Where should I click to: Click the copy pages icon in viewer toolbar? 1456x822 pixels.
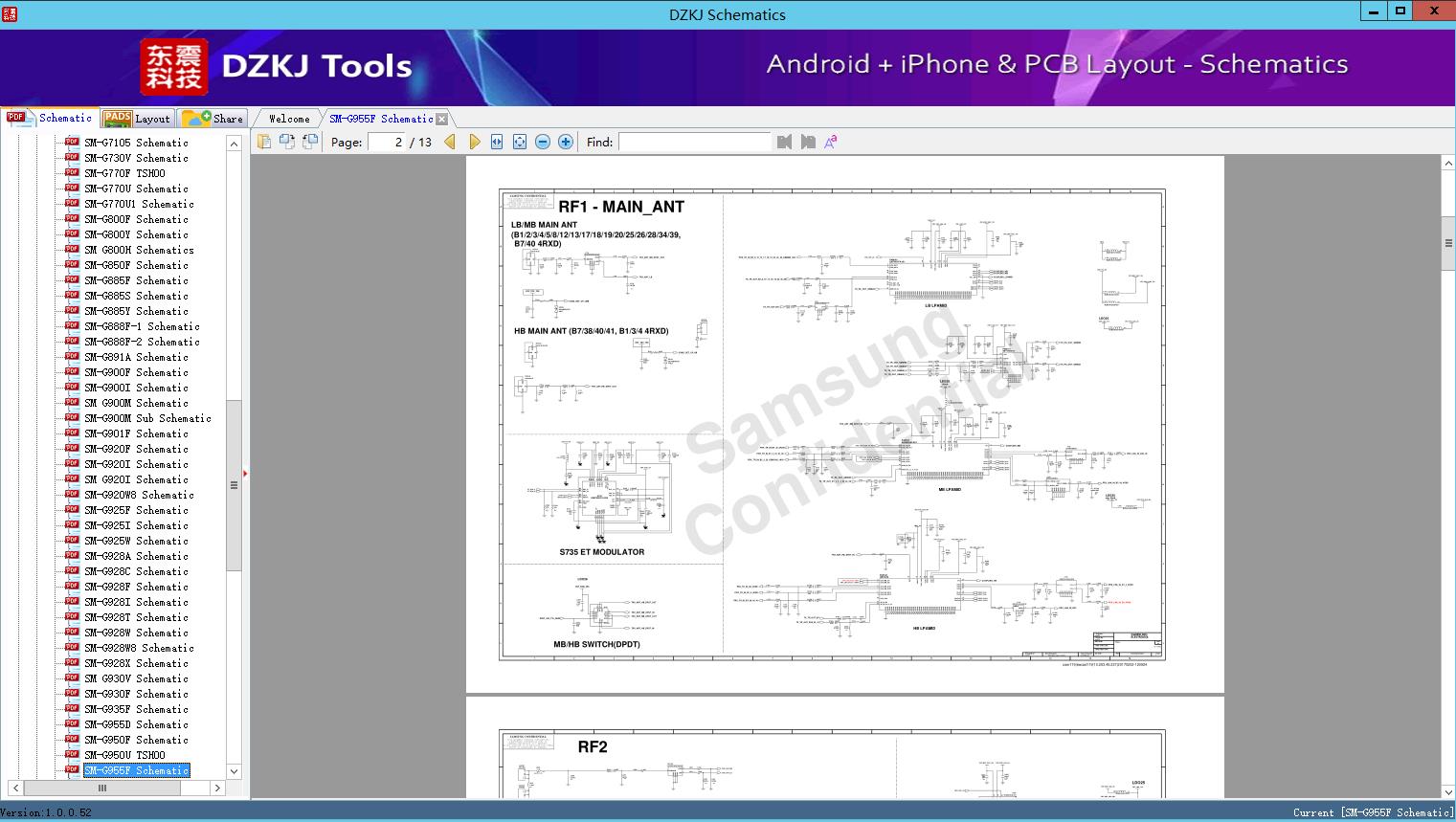(x=264, y=142)
